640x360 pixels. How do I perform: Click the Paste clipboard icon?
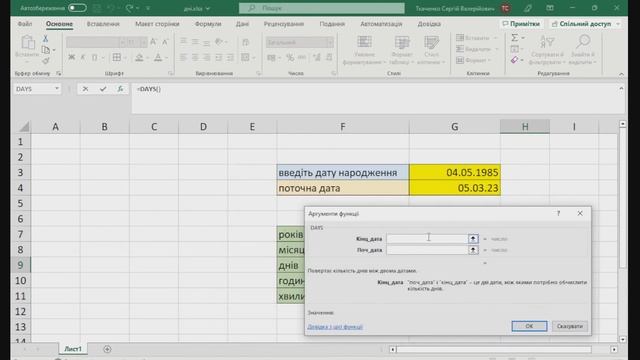(x=27, y=43)
